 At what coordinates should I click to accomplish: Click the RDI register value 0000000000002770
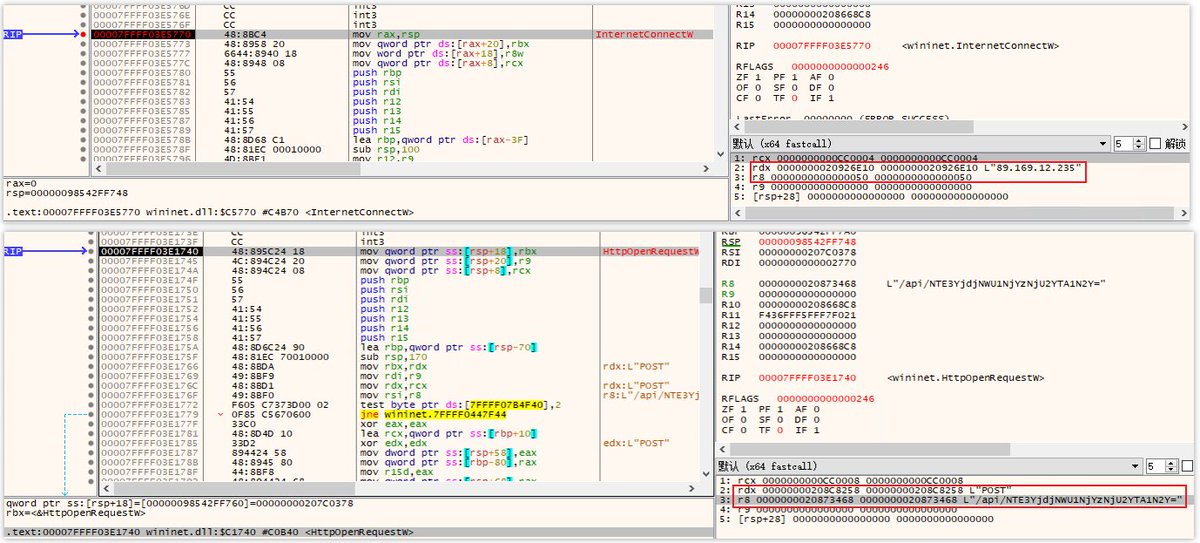tap(808, 262)
